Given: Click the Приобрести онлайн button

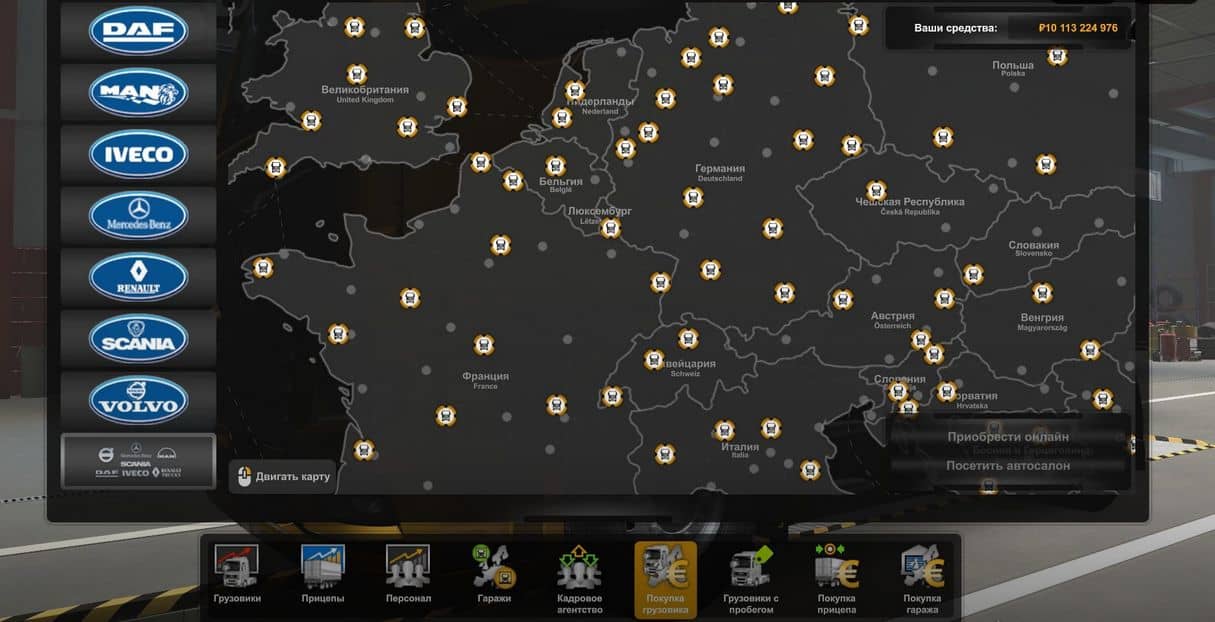Looking at the screenshot, I should coord(1007,437).
